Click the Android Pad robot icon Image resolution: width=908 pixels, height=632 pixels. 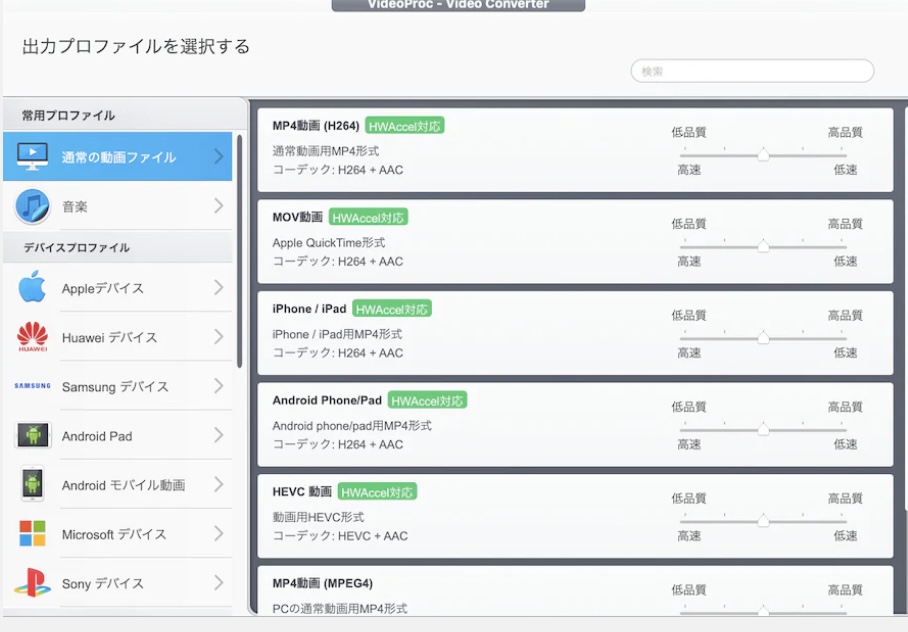point(30,436)
